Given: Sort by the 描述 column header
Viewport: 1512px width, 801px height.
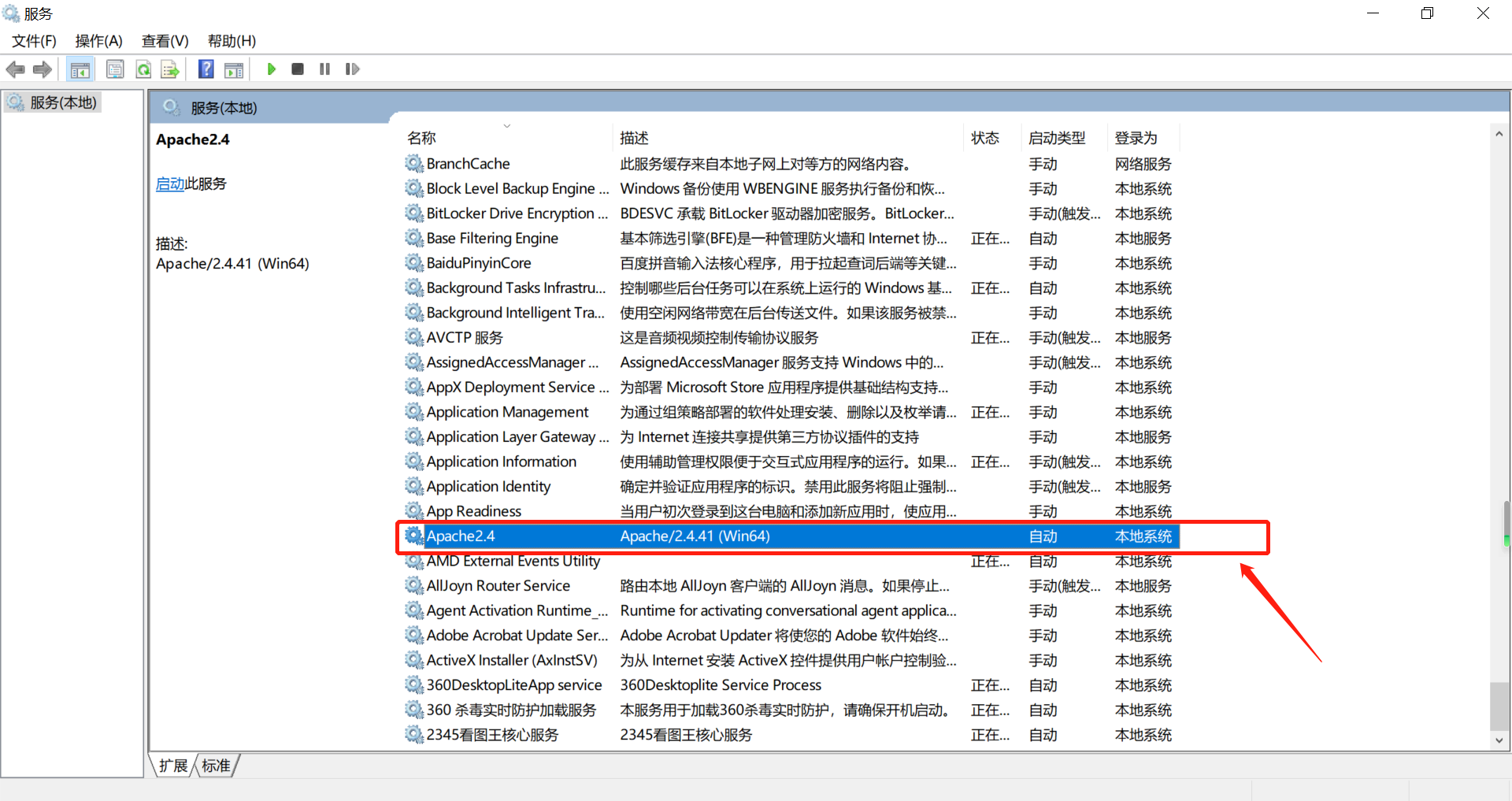Looking at the screenshot, I should 787,138.
